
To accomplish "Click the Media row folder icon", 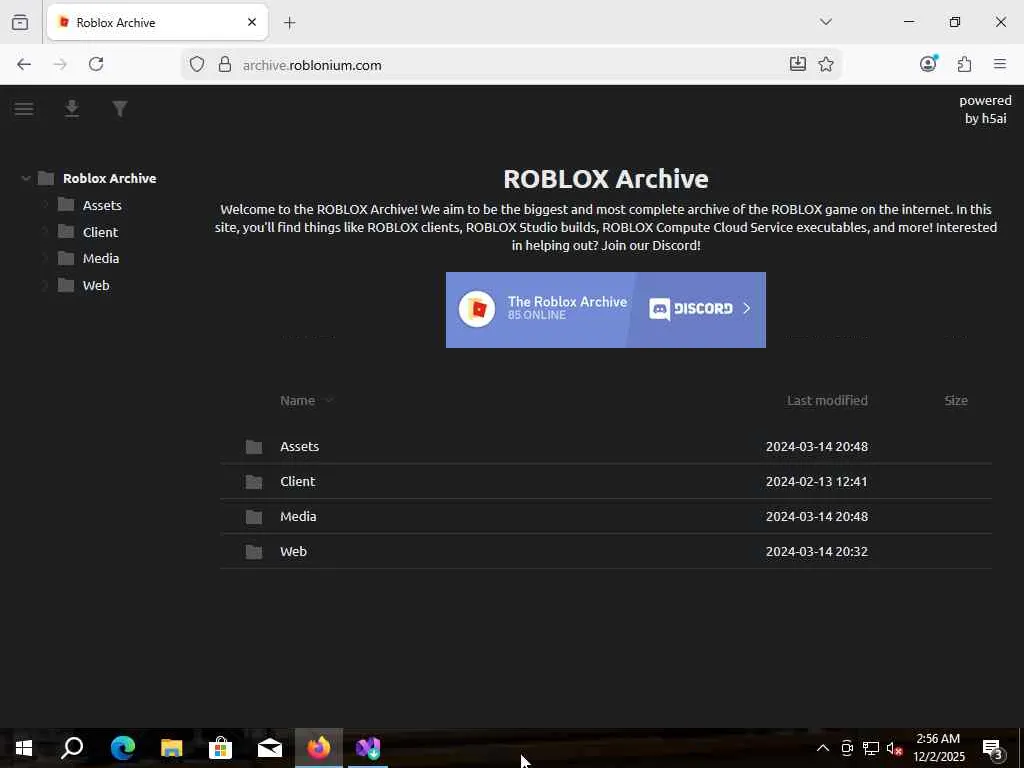I will 254,517.
